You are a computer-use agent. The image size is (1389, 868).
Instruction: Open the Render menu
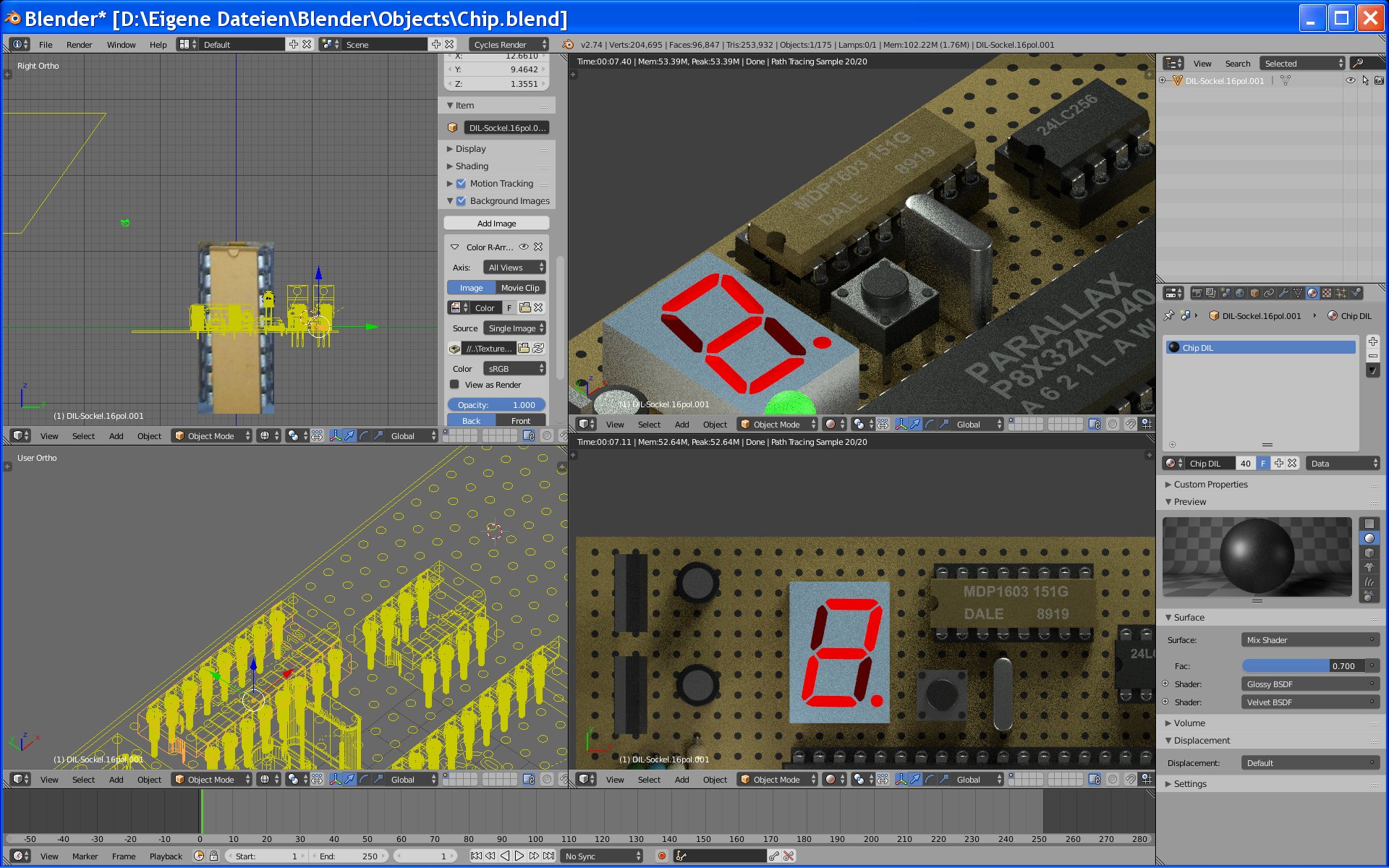[x=79, y=45]
